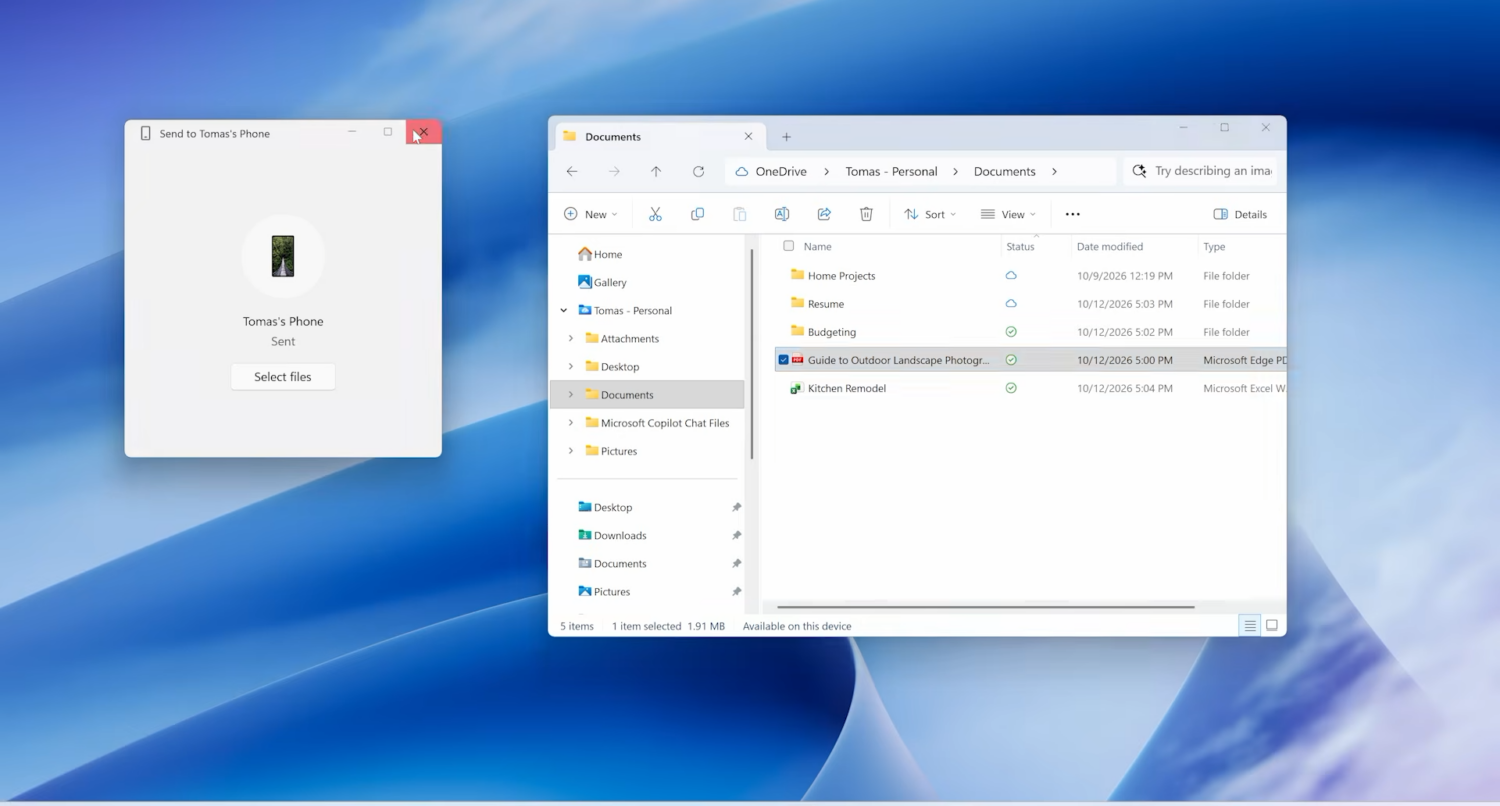Sort by the Date modified column header
Image resolution: width=1500 pixels, height=806 pixels.
pos(1109,246)
